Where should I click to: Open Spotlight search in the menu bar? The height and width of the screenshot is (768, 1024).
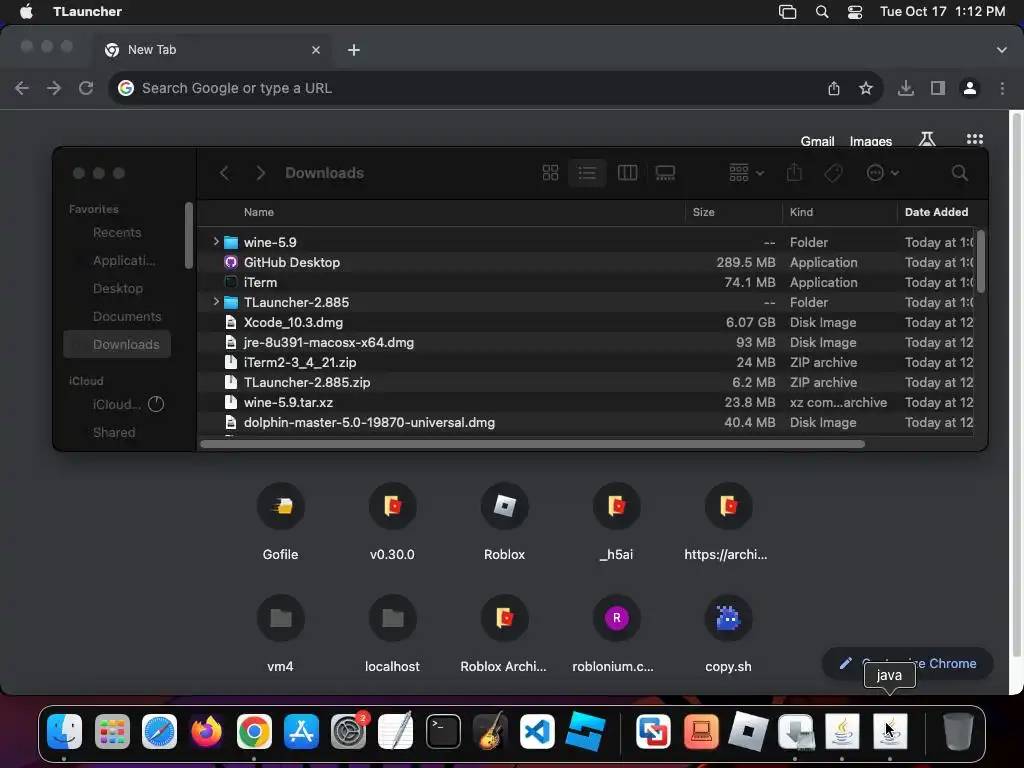[822, 12]
